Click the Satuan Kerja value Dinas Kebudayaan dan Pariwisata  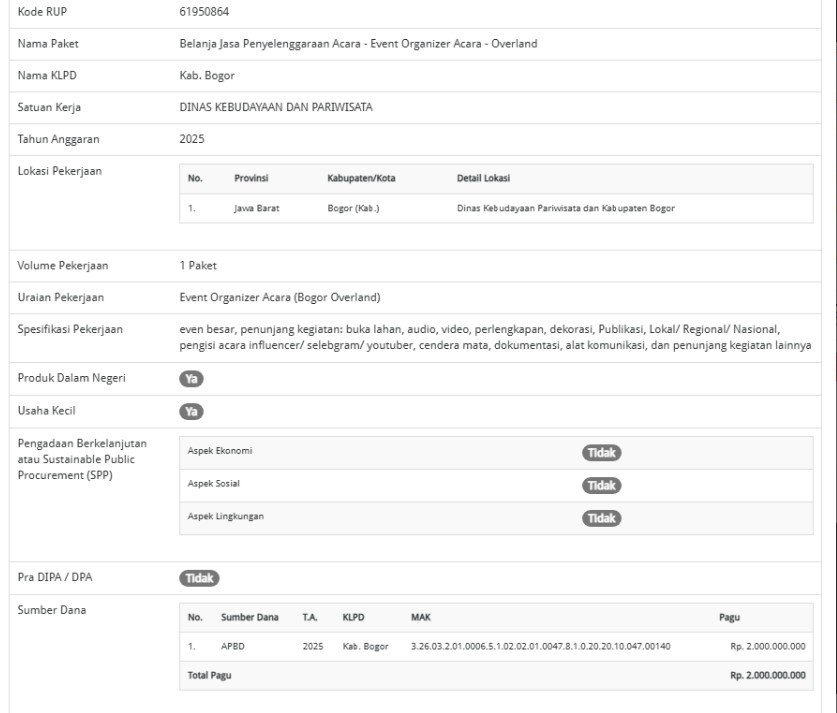pyautogui.click(x=276, y=107)
